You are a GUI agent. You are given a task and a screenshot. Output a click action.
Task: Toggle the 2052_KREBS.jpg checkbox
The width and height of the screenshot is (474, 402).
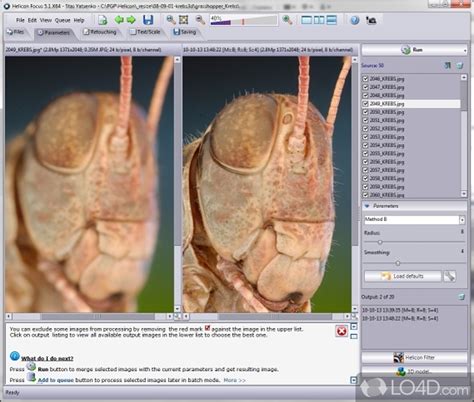pyautogui.click(x=365, y=128)
